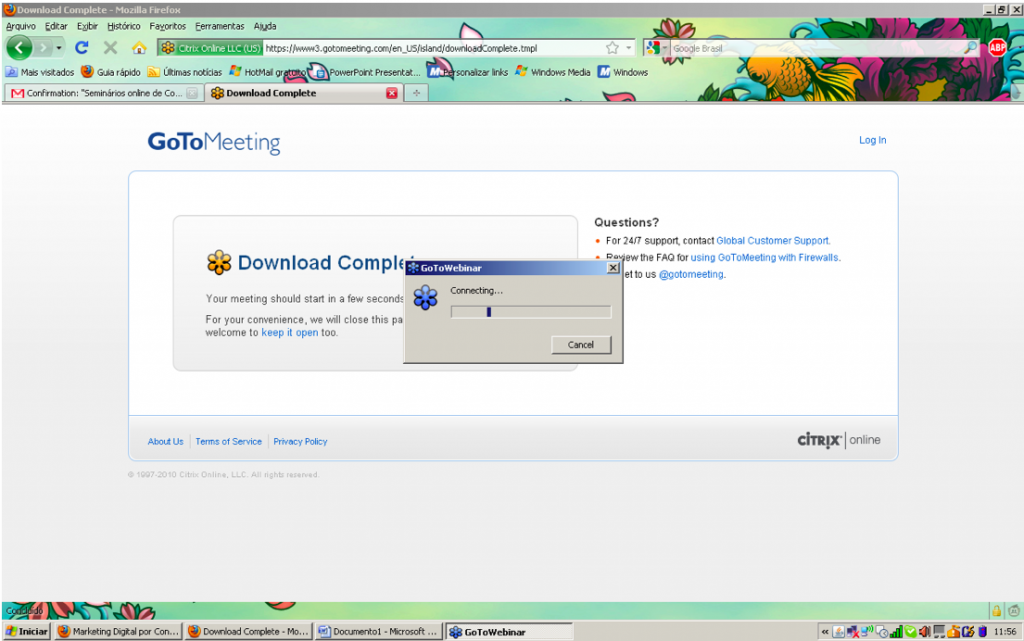Close the Download Complete tab with red X

(x=392, y=93)
